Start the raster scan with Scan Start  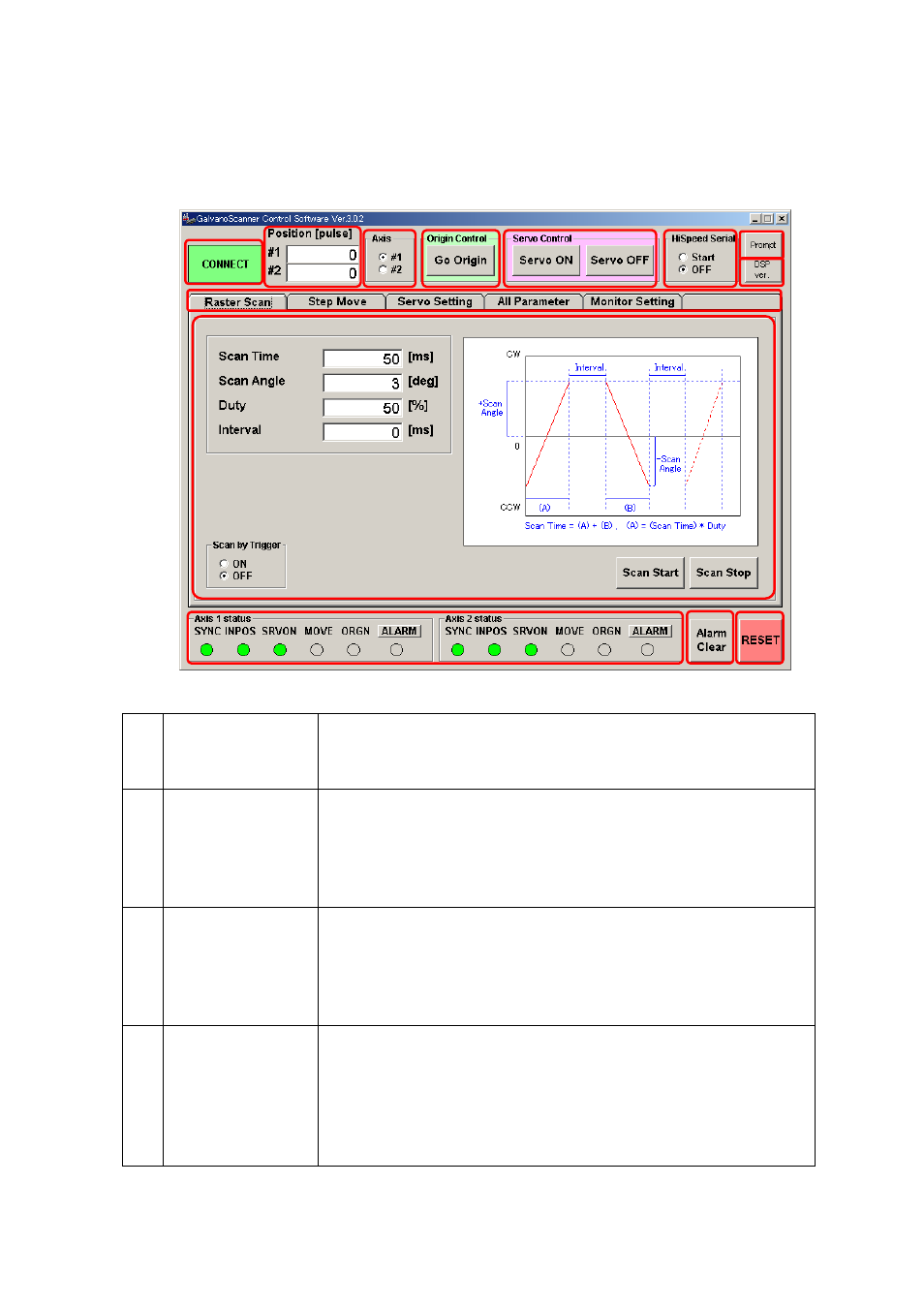(651, 573)
